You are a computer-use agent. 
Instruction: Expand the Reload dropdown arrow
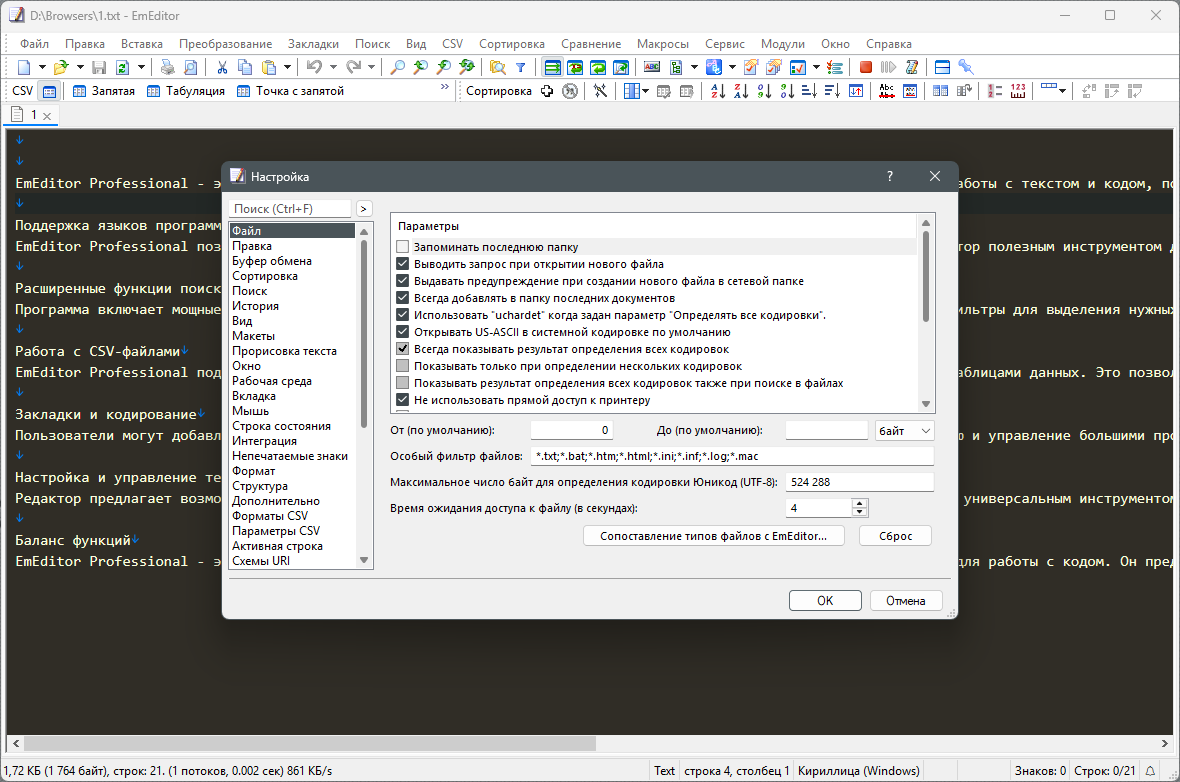pyautogui.click(x=141, y=67)
